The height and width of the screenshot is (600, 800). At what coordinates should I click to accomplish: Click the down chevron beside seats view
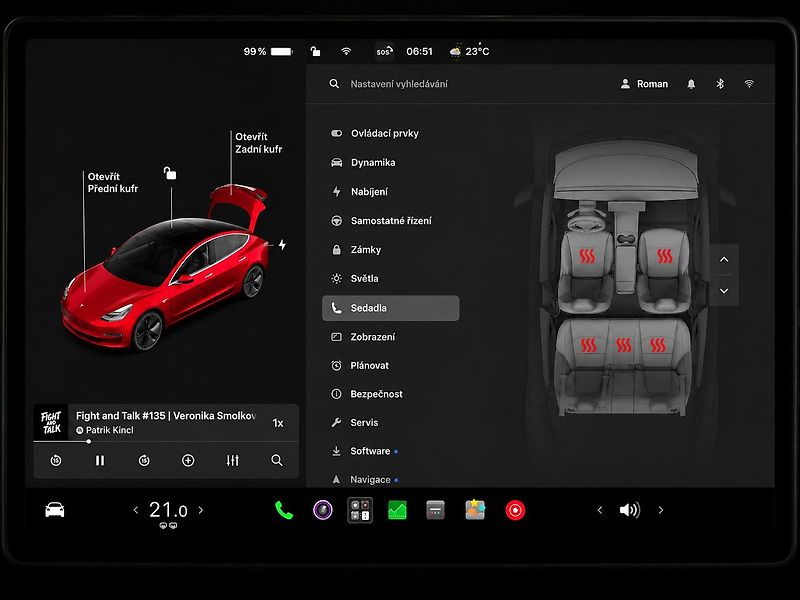tap(724, 291)
